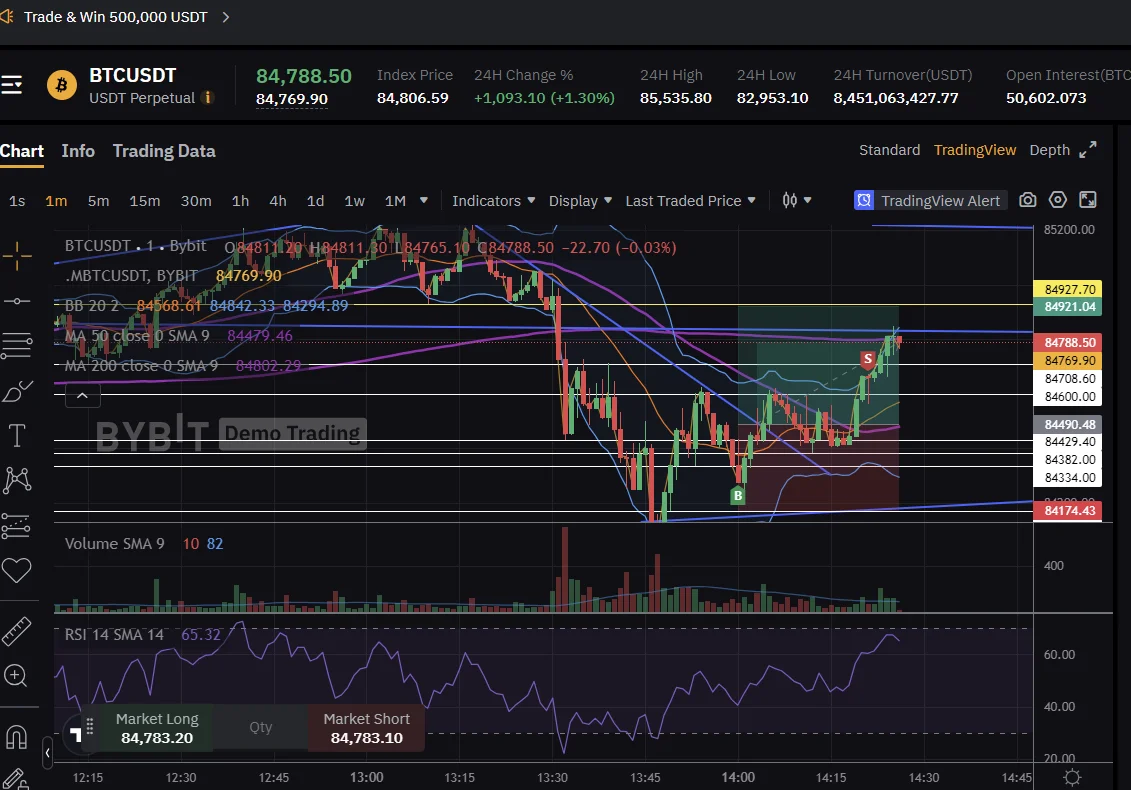
Task: Collapse the indicator legend chevron
Action: pyautogui.click(x=82, y=395)
